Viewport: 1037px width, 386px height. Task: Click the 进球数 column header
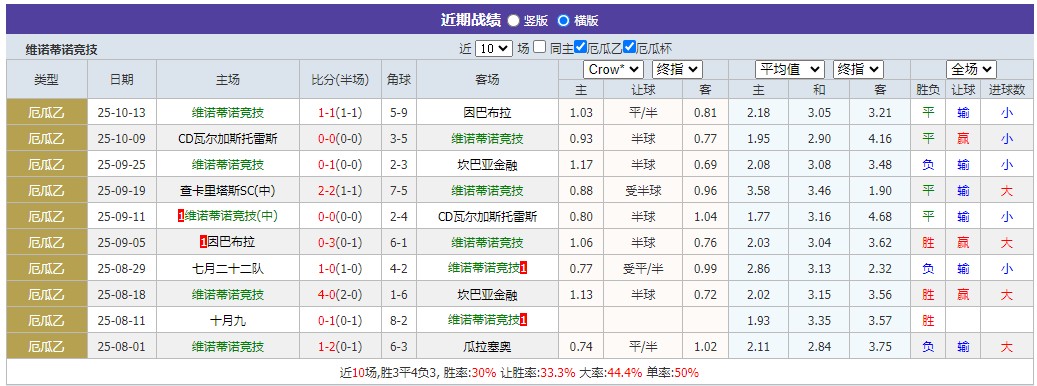pyautogui.click(x=1007, y=90)
